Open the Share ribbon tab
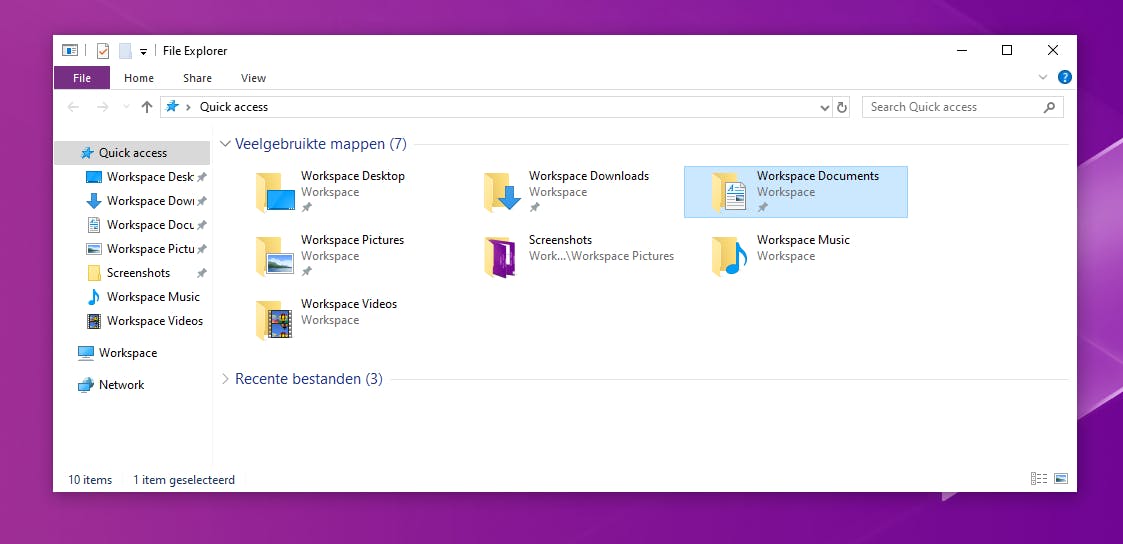This screenshot has width=1123, height=544. (x=197, y=78)
